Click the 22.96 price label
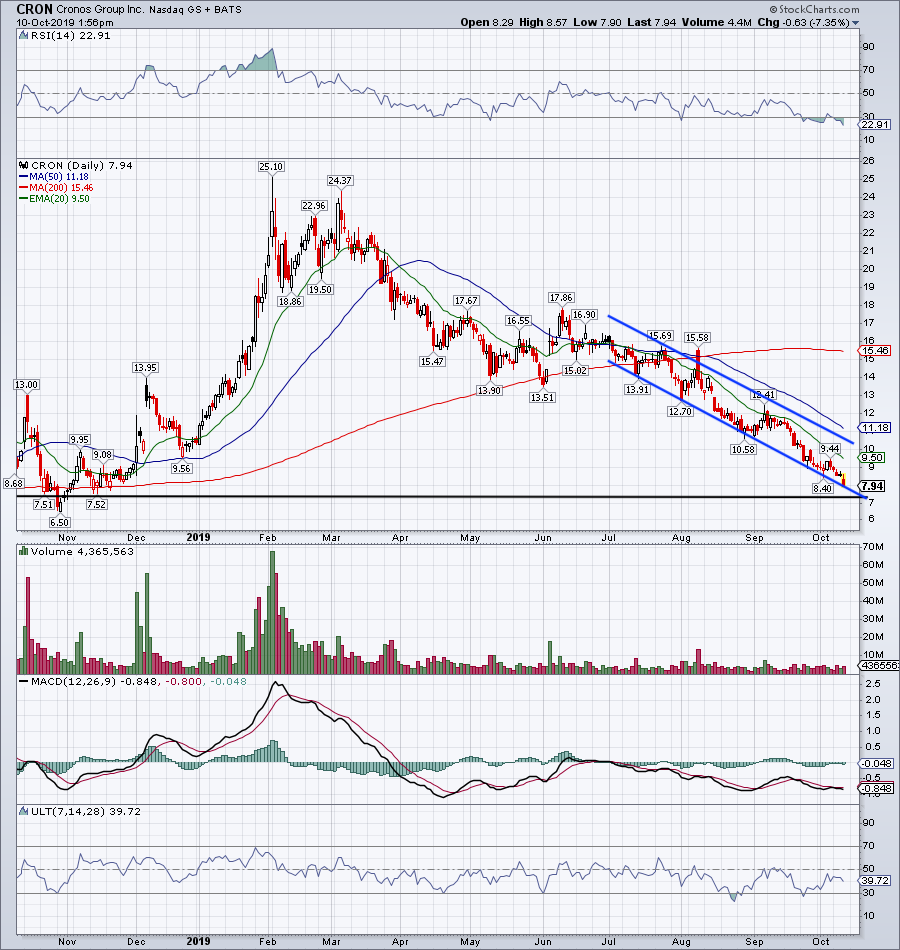The height and width of the screenshot is (950, 900). [x=314, y=206]
